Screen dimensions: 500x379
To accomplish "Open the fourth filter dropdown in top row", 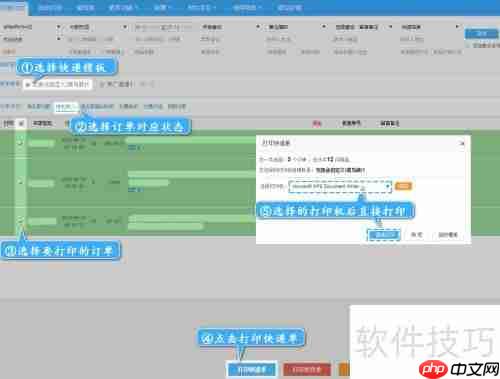I will [230, 27].
